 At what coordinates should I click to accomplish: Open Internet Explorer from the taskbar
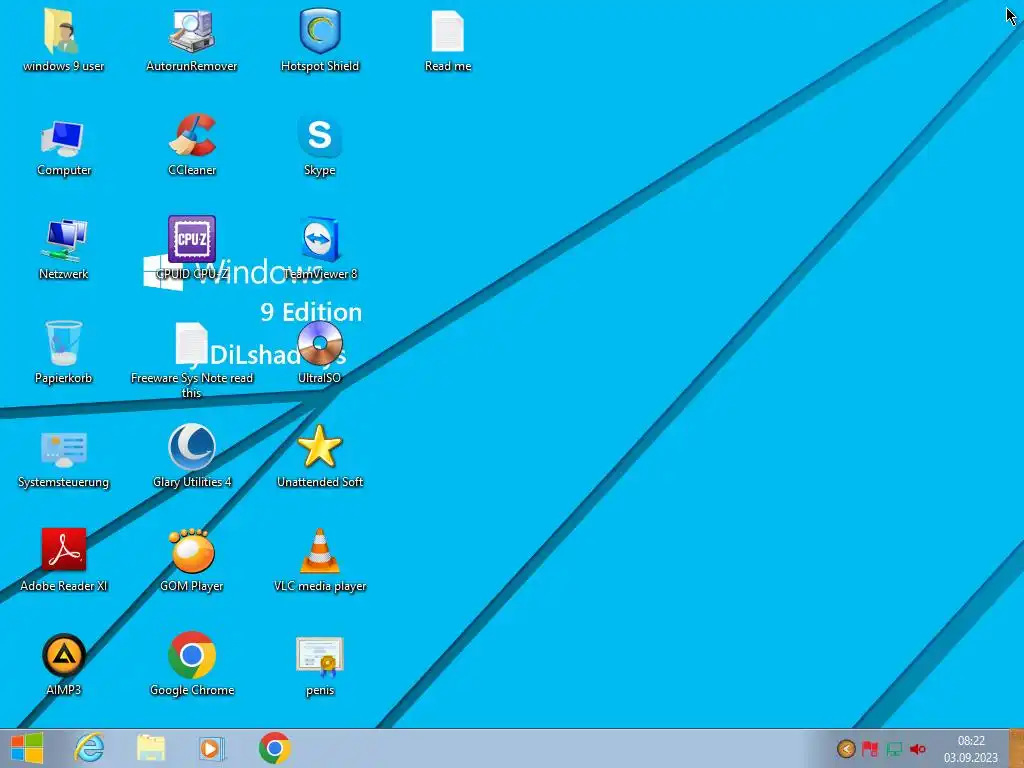[x=89, y=748]
